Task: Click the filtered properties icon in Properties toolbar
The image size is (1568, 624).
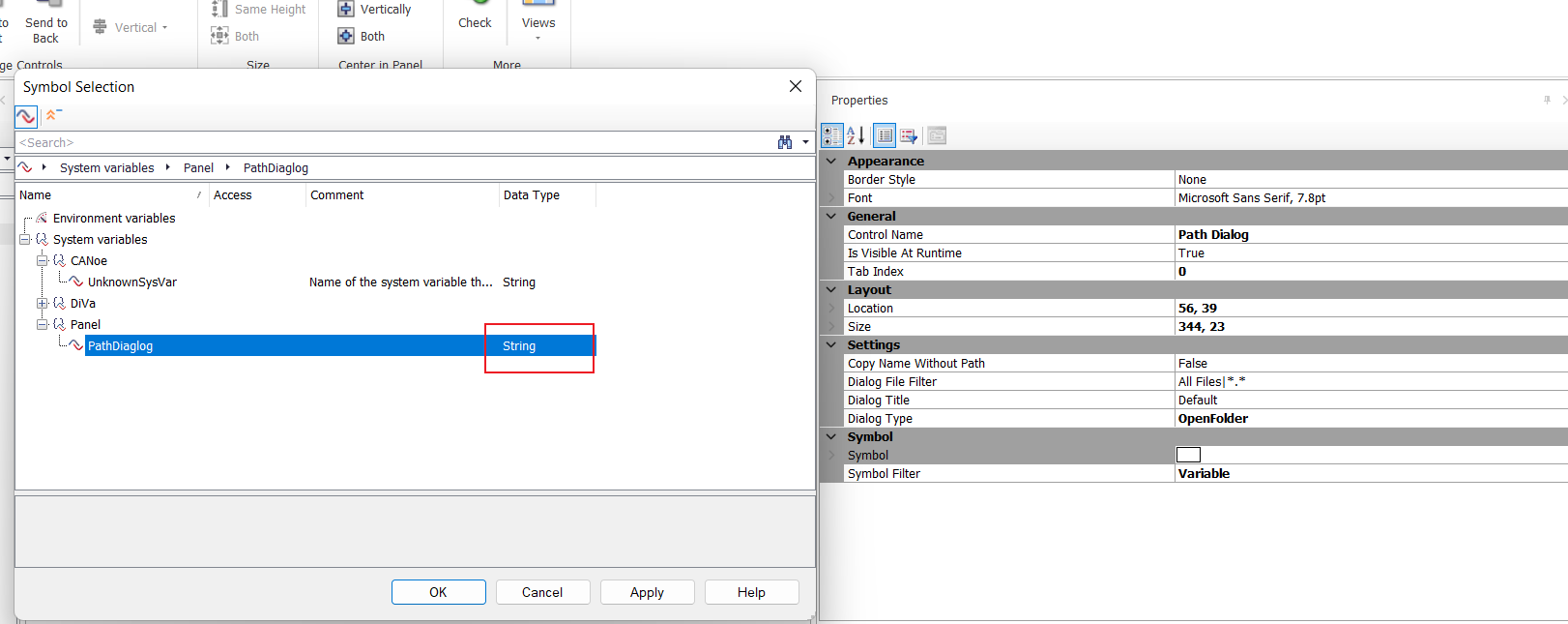Action: pyautogui.click(x=909, y=135)
